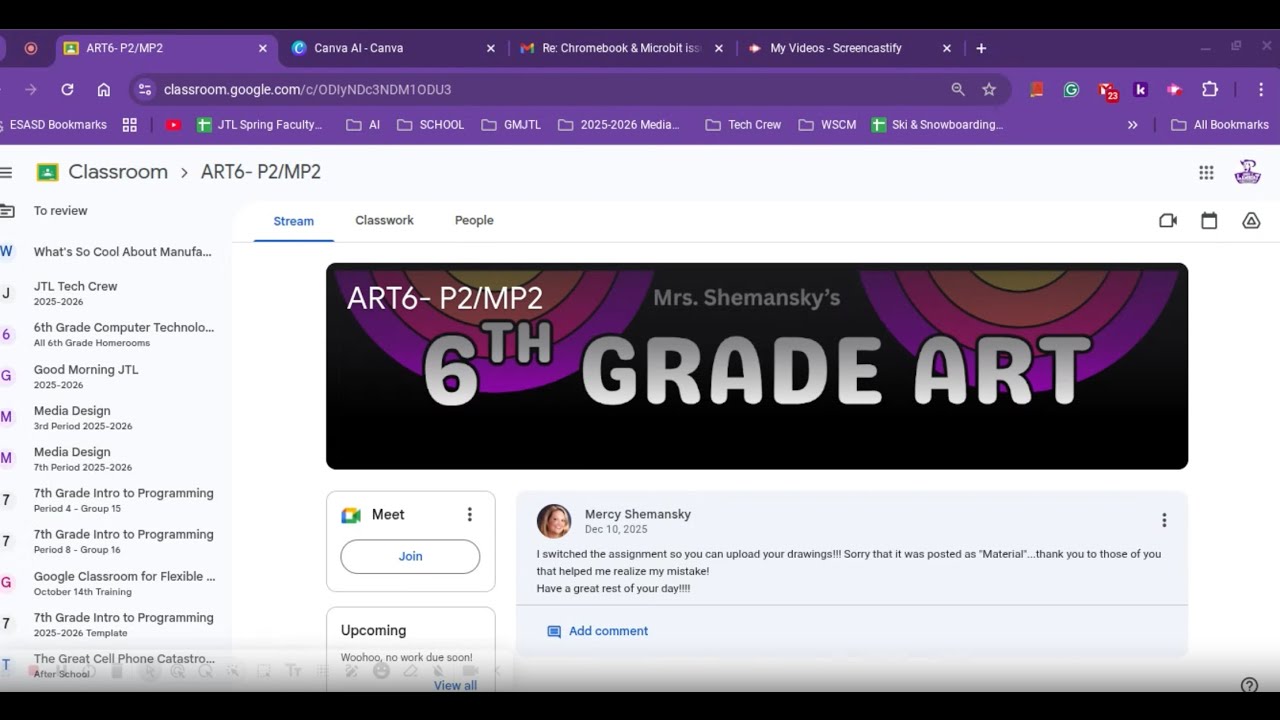Expand the Tech Crew bookmarks folder
This screenshot has width=1280, height=720.
tap(743, 125)
